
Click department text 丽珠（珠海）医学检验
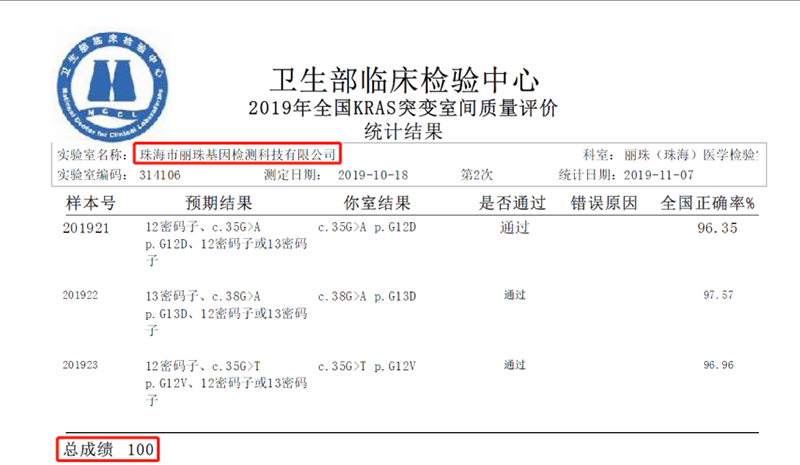point(690,155)
